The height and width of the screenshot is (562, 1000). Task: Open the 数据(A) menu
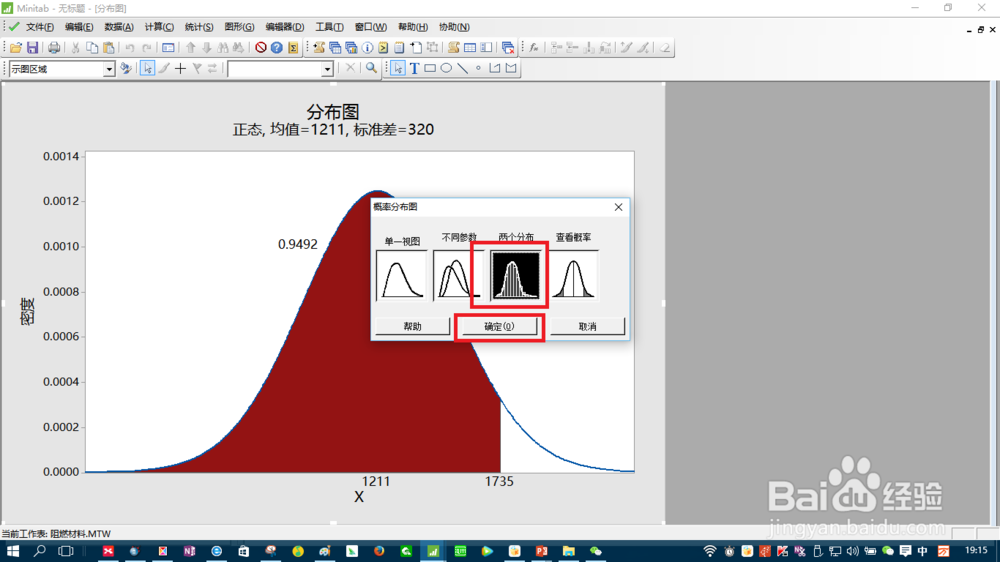119,27
